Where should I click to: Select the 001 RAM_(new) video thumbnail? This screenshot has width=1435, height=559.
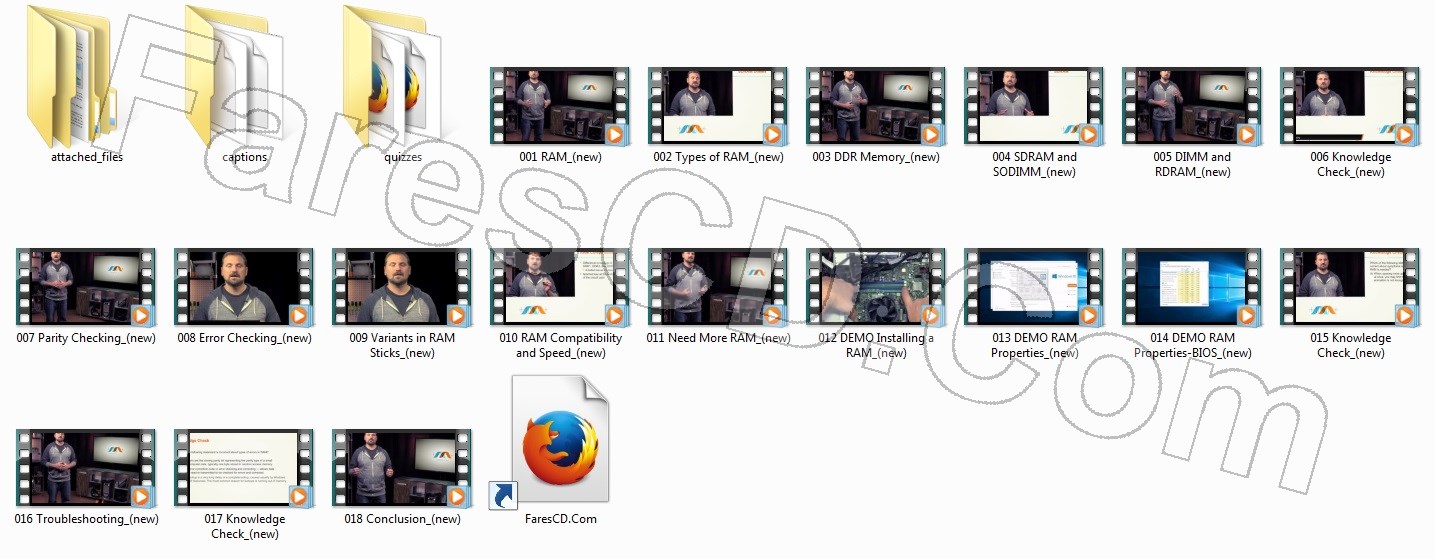click(x=560, y=106)
